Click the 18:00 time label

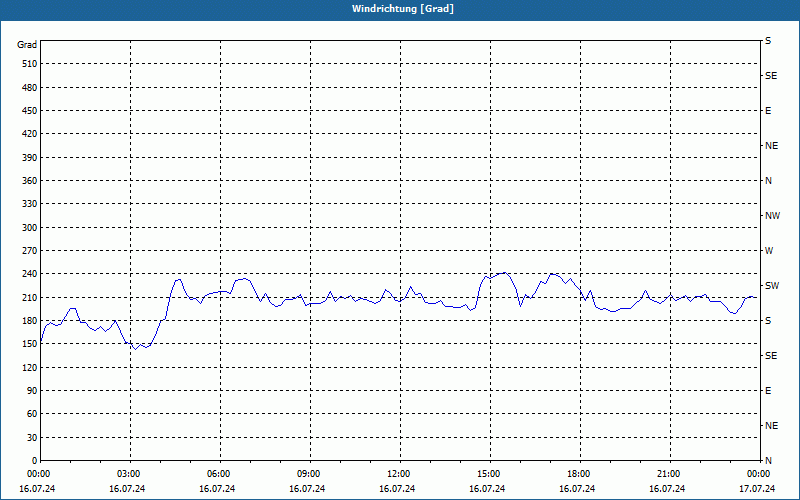point(580,474)
